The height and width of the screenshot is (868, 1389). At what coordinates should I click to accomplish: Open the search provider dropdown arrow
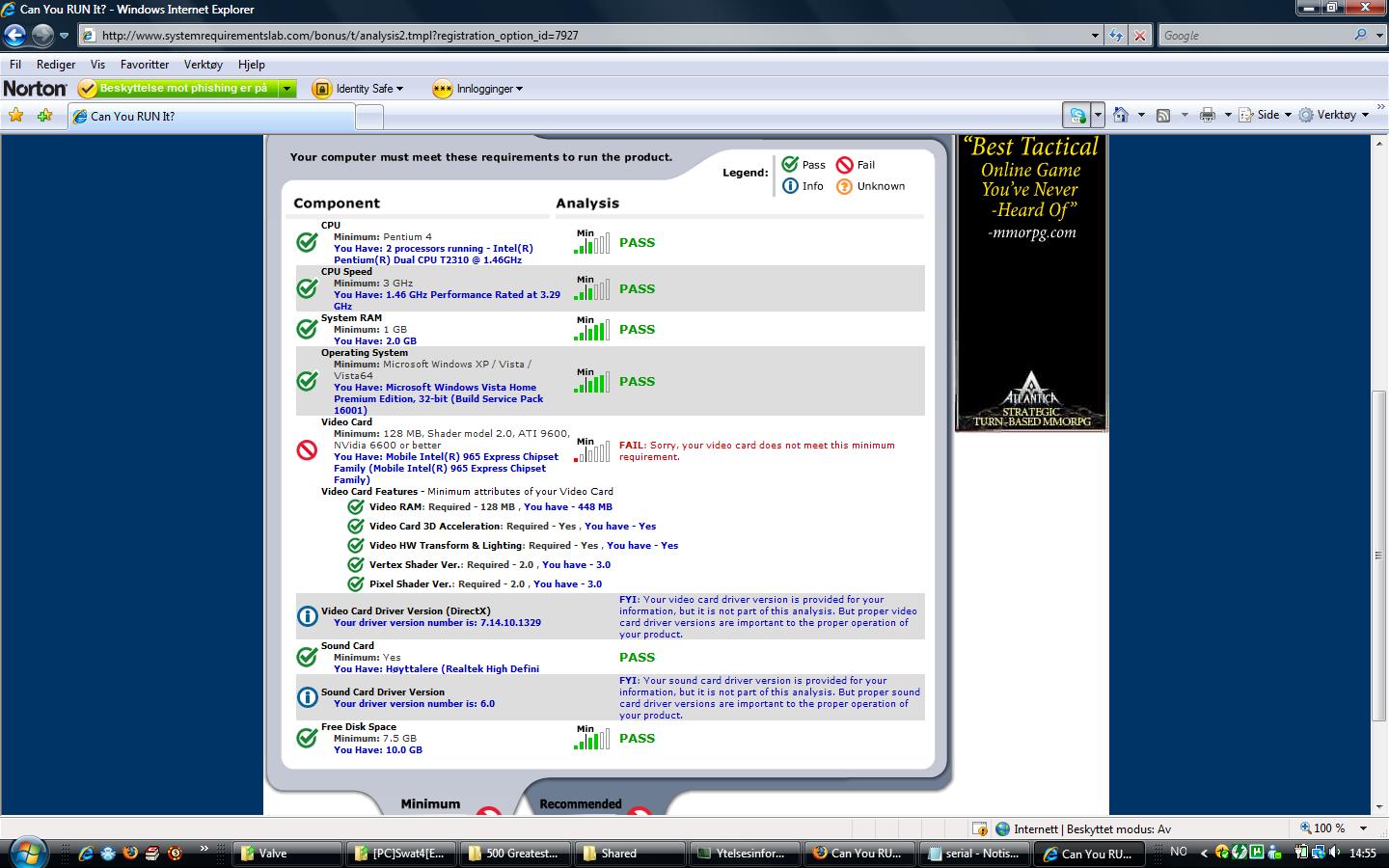pos(1377,35)
